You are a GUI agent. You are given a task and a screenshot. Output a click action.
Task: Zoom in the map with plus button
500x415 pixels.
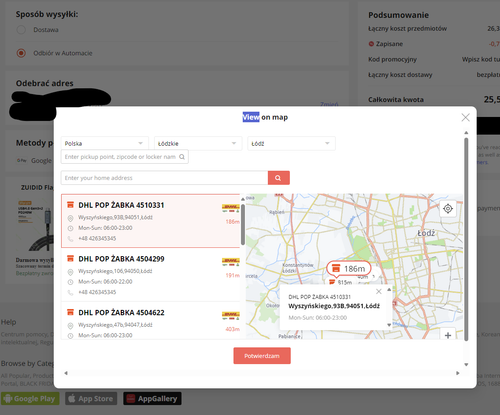[448, 335]
